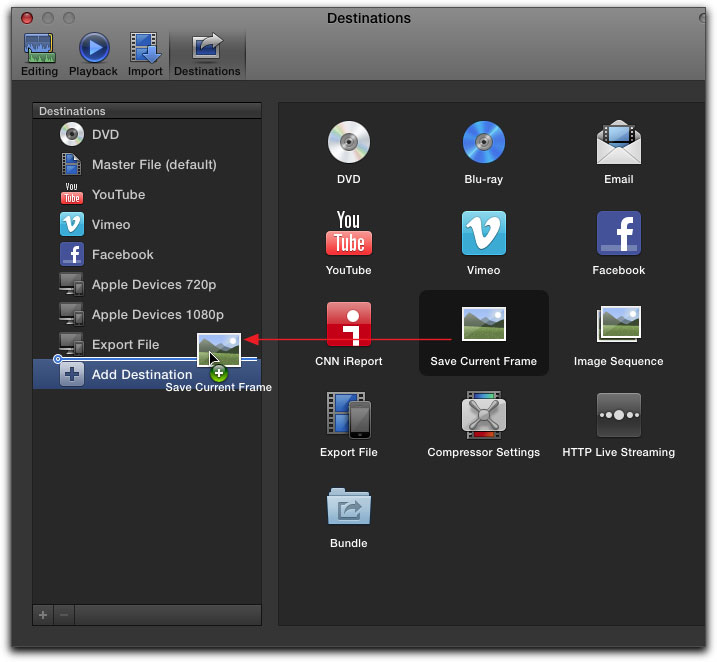Click the HTTP Live Streaming text label

pos(619,452)
